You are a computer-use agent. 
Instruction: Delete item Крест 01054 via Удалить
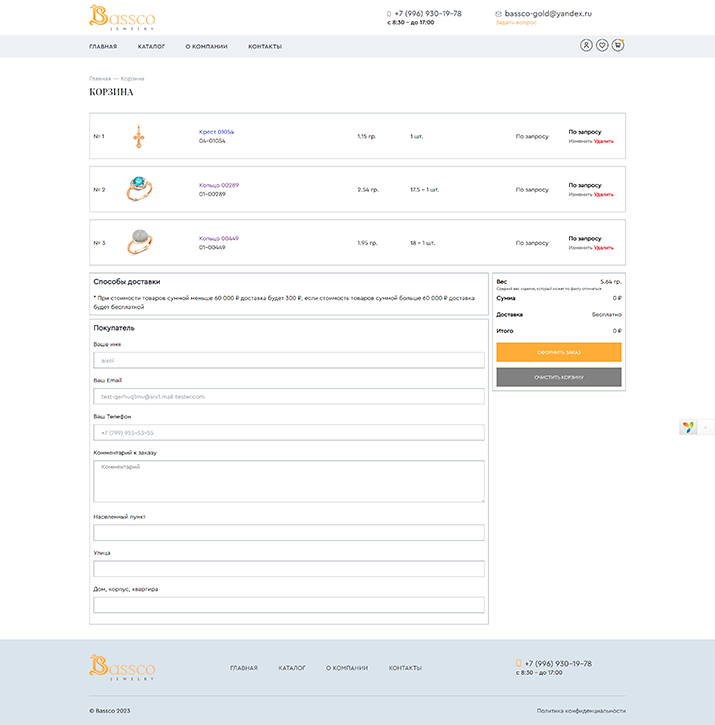point(604,141)
